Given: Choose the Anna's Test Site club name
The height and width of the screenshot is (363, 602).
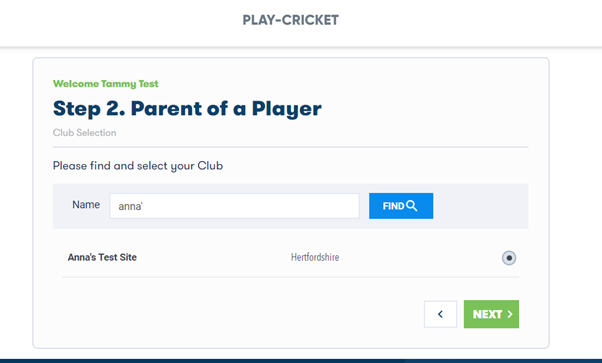Looking at the screenshot, I should click(102, 257).
